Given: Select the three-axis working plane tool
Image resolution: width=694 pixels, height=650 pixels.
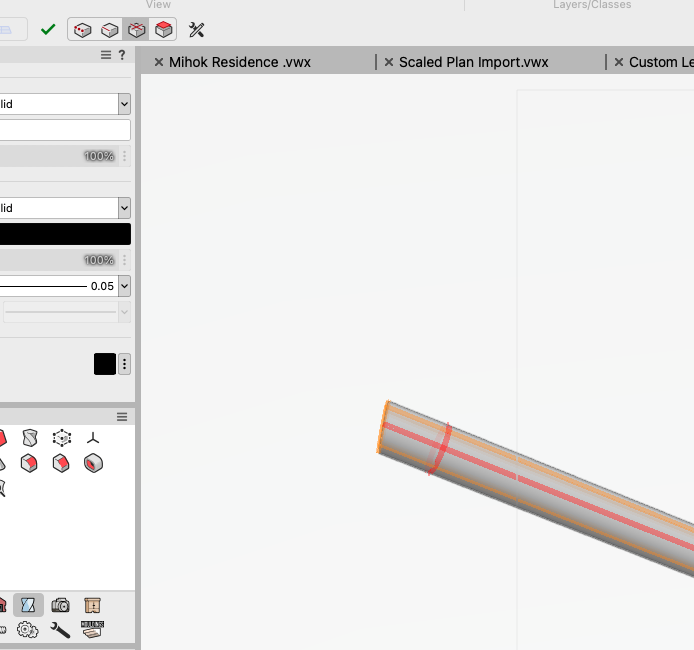Looking at the screenshot, I should pyautogui.click(x=93, y=438).
